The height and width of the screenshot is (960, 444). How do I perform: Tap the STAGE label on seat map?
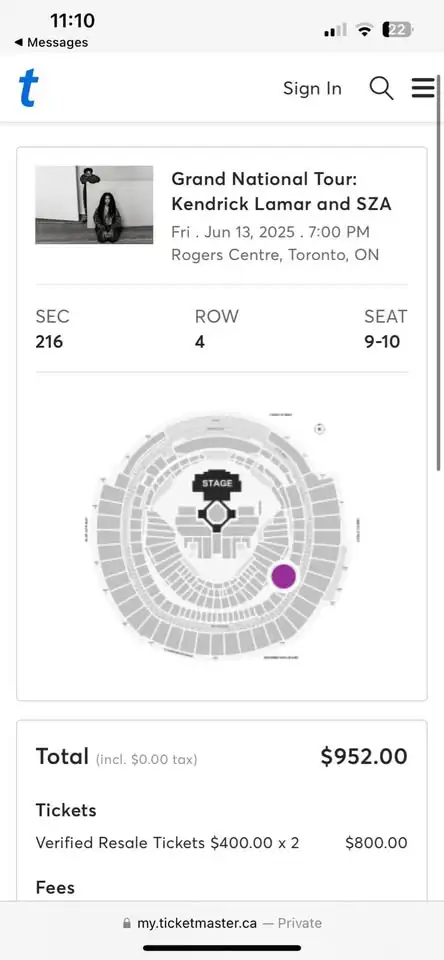pos(217,483)
